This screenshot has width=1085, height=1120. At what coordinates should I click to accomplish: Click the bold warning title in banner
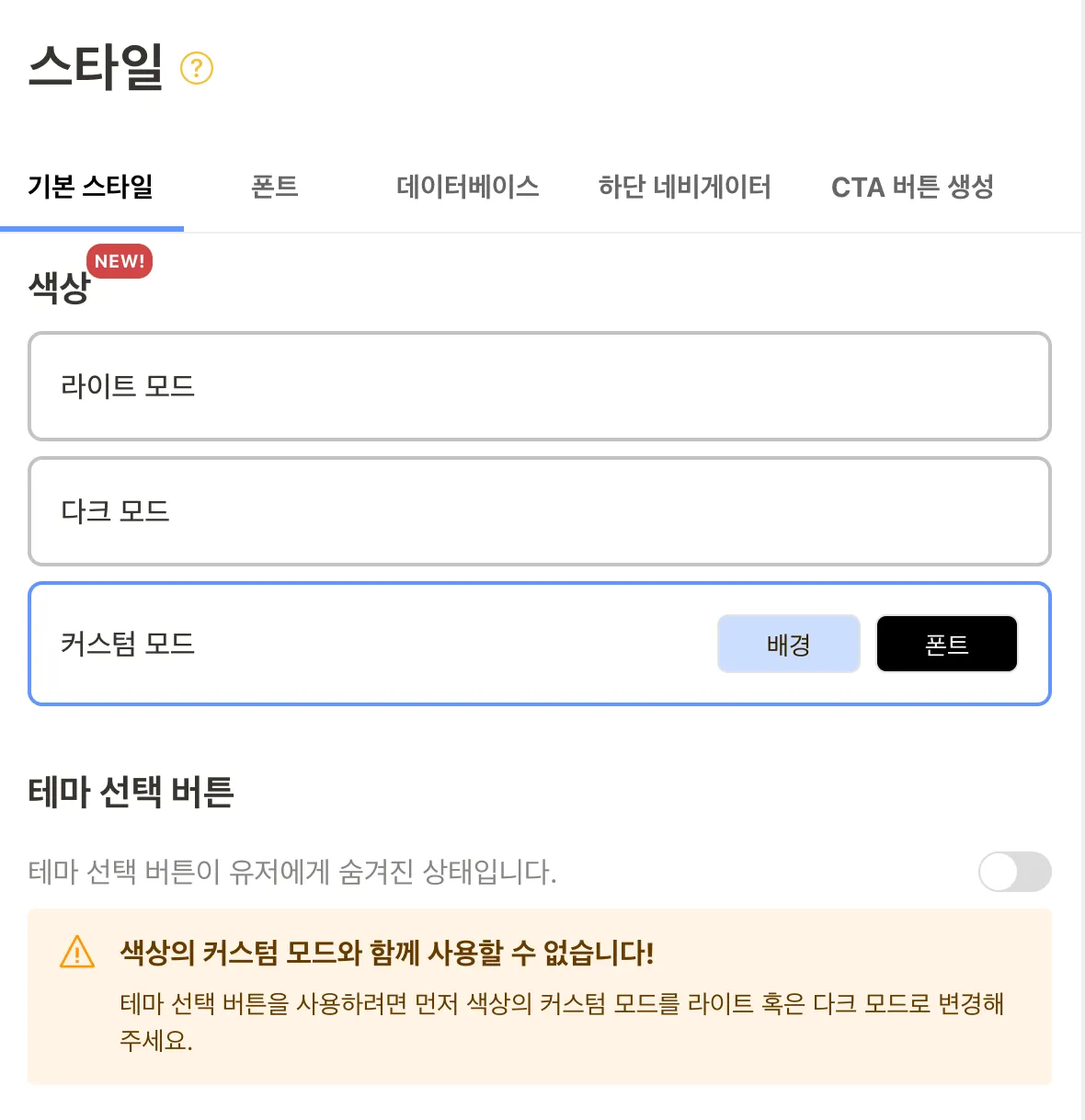(x=386, y=953)
